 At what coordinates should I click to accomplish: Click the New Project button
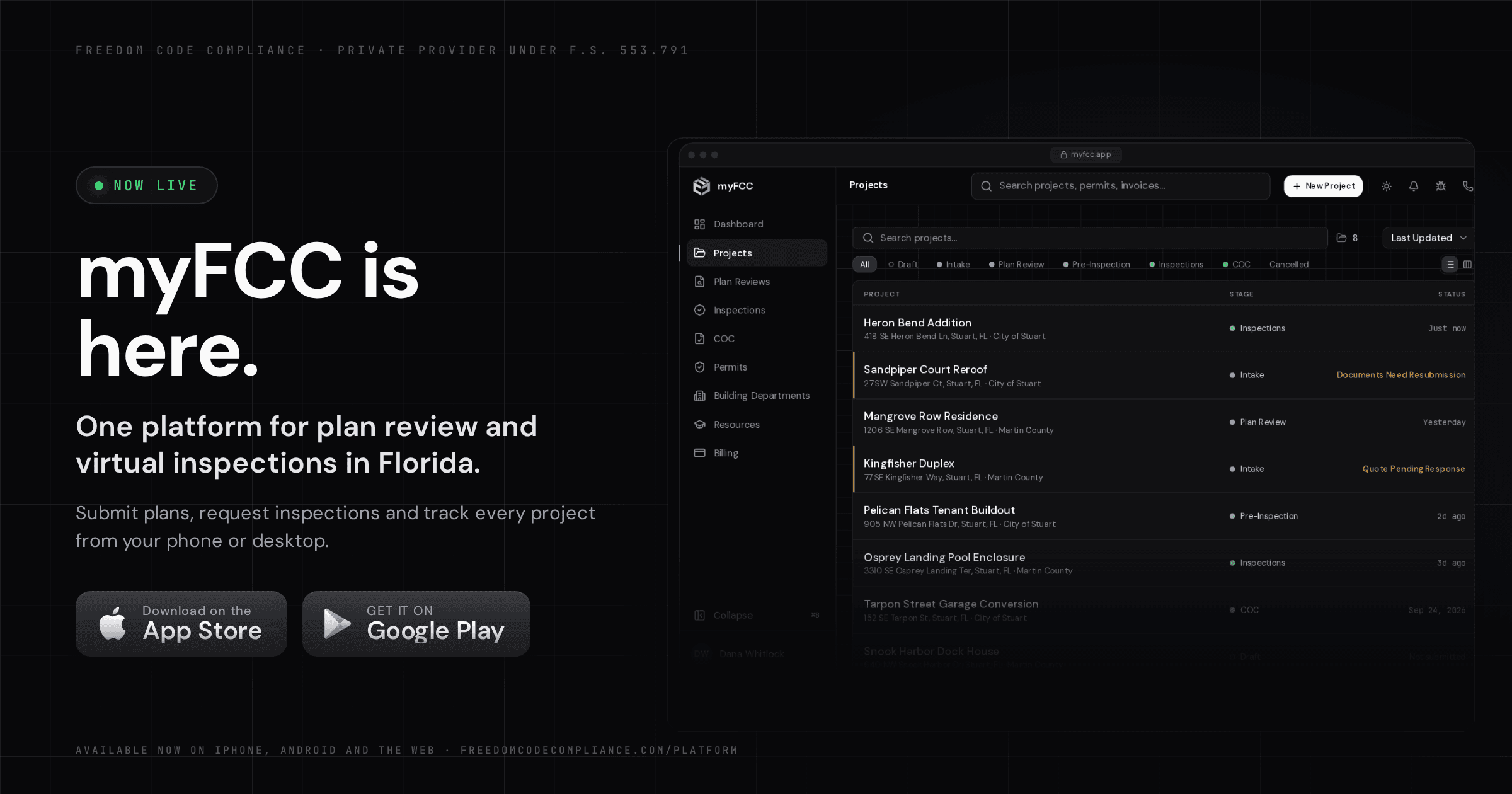coord(1323,186)
